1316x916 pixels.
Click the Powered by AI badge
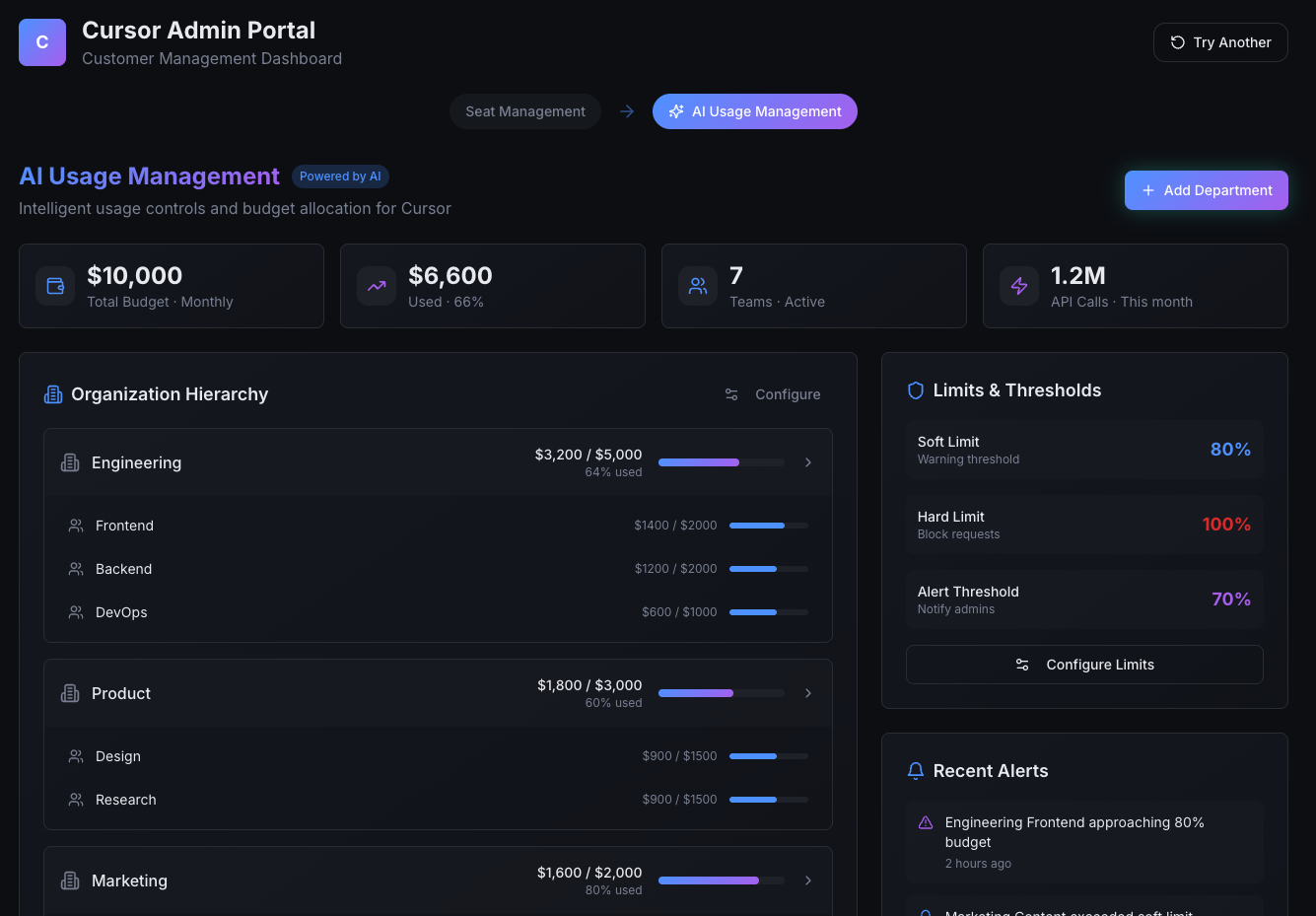tap(340, 176)
